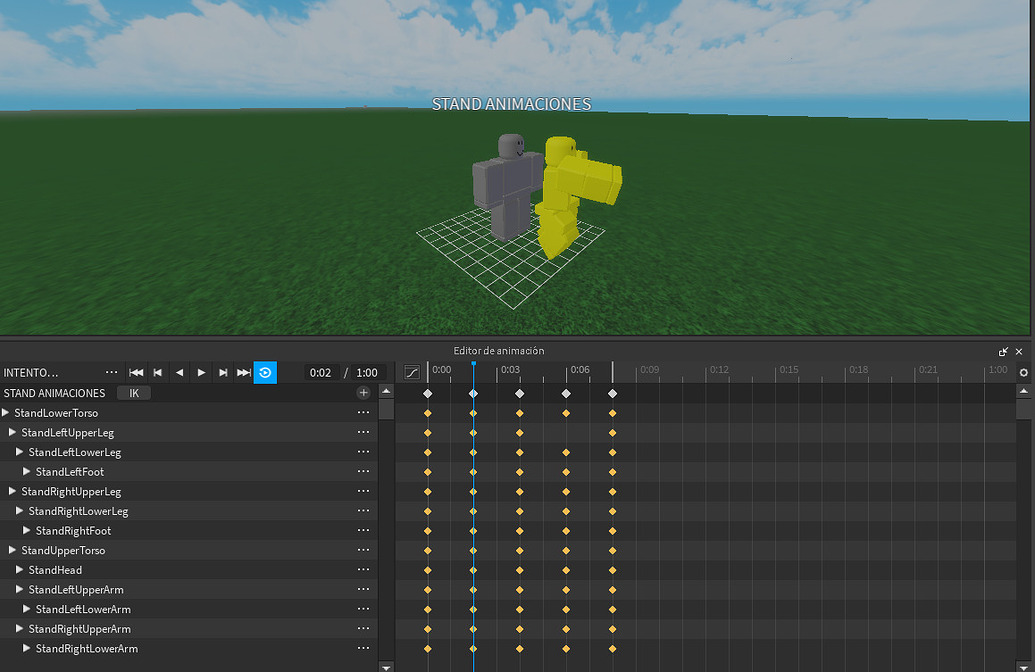Open options menu for StandRightLowerLeg track
This screenshot has height=672, width=1035.
pos(363,511)
